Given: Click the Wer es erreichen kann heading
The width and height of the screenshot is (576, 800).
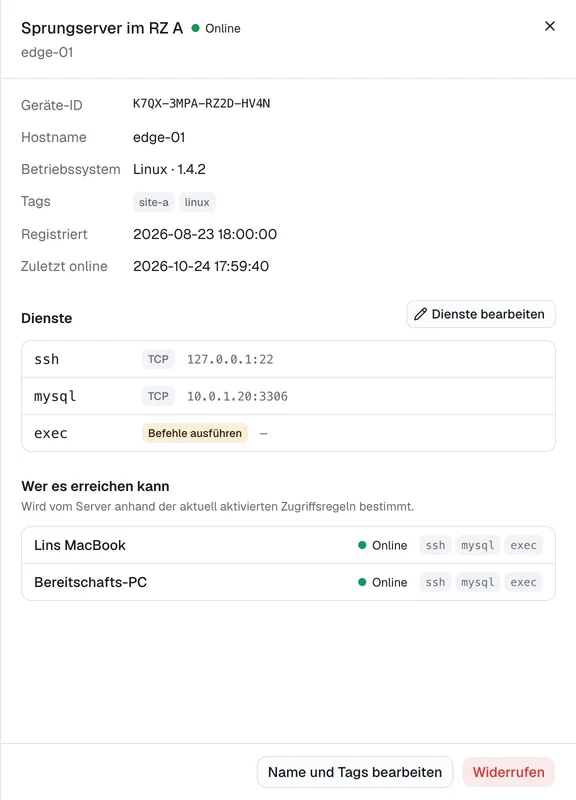Looking at the screenshot, I should [95, 486].
